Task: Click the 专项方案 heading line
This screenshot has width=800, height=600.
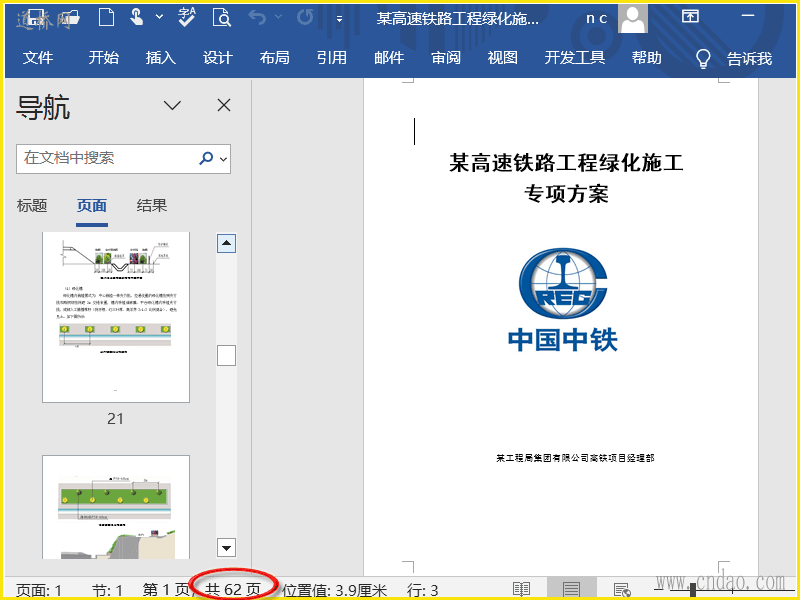Action: (x=566, y=194)
